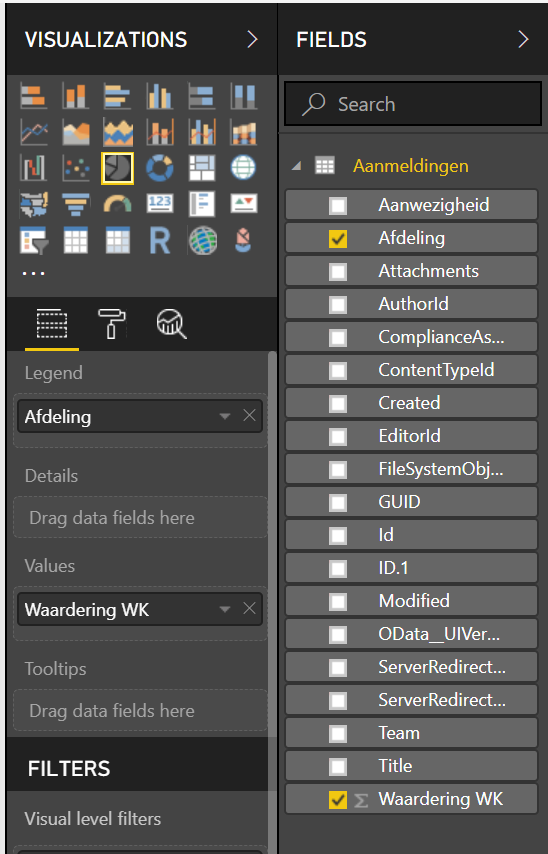Select the R script visual
The width and height of the screenshot is (548, 854).
tap(160, 240)
